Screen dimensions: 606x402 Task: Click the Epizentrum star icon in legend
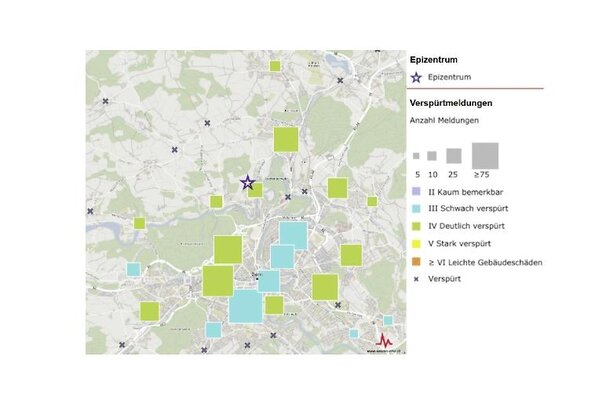click(x=416, y=77)
